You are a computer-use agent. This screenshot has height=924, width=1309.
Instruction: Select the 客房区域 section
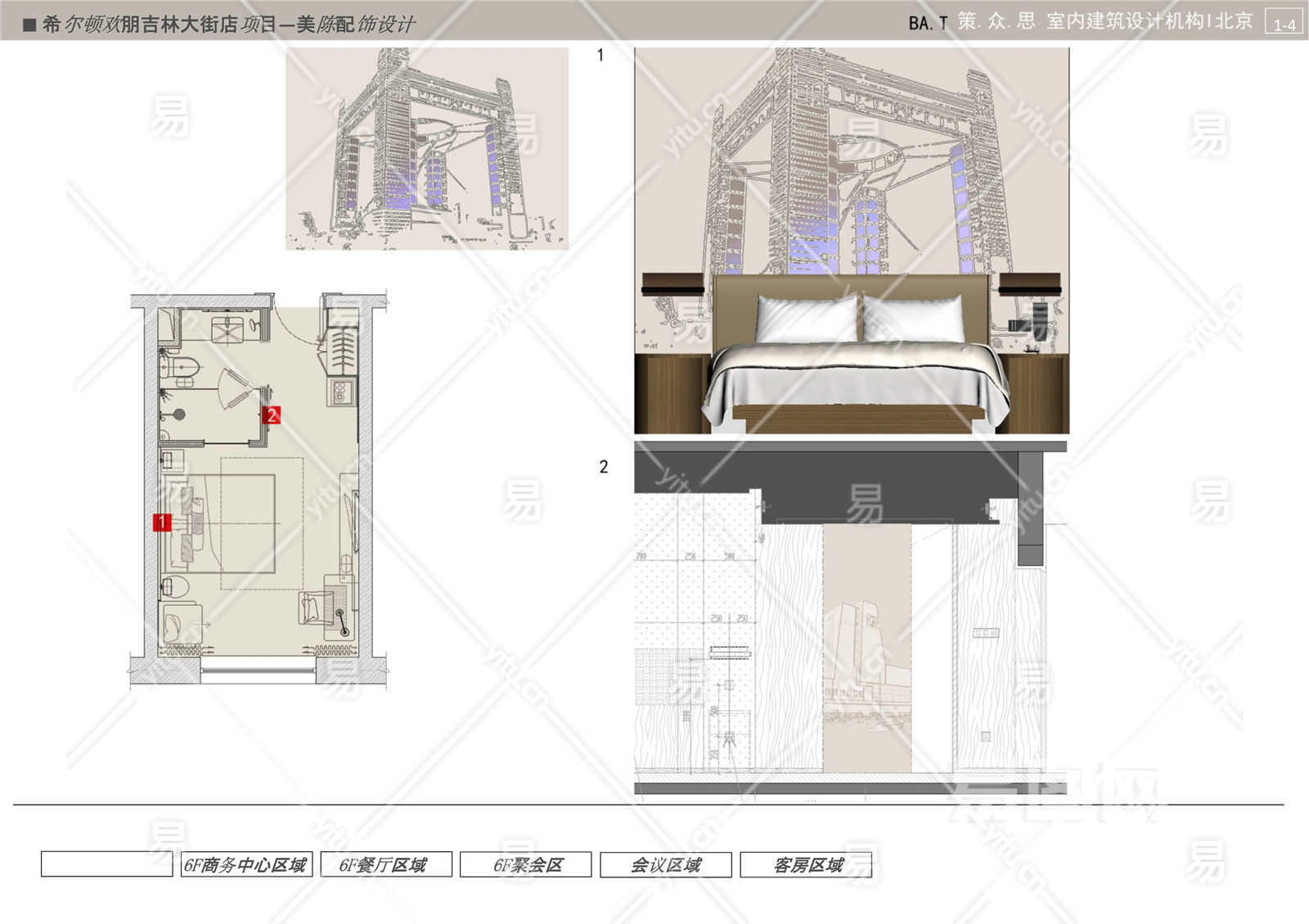point(806,865)
